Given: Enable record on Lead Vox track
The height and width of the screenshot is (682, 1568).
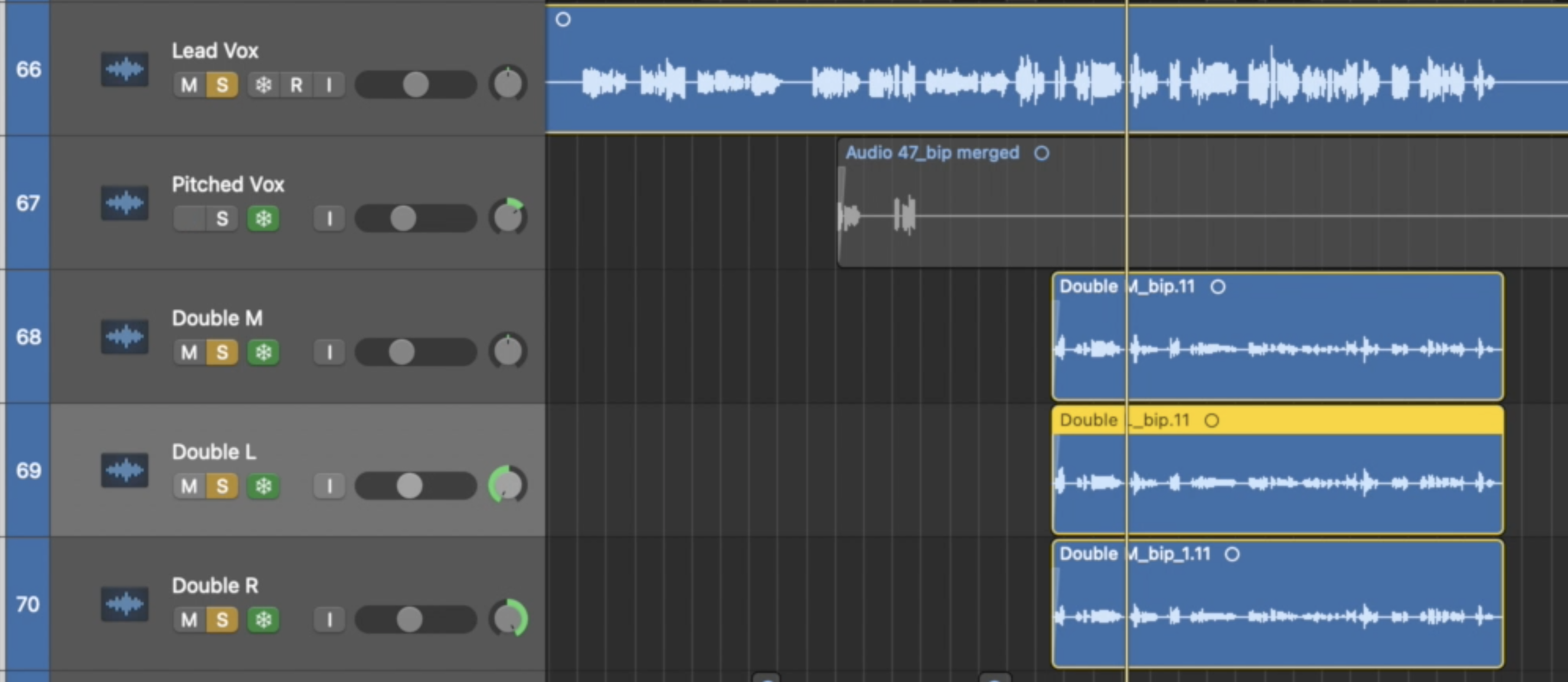Looking at the screenshot, I should click(x=296, y=84).
